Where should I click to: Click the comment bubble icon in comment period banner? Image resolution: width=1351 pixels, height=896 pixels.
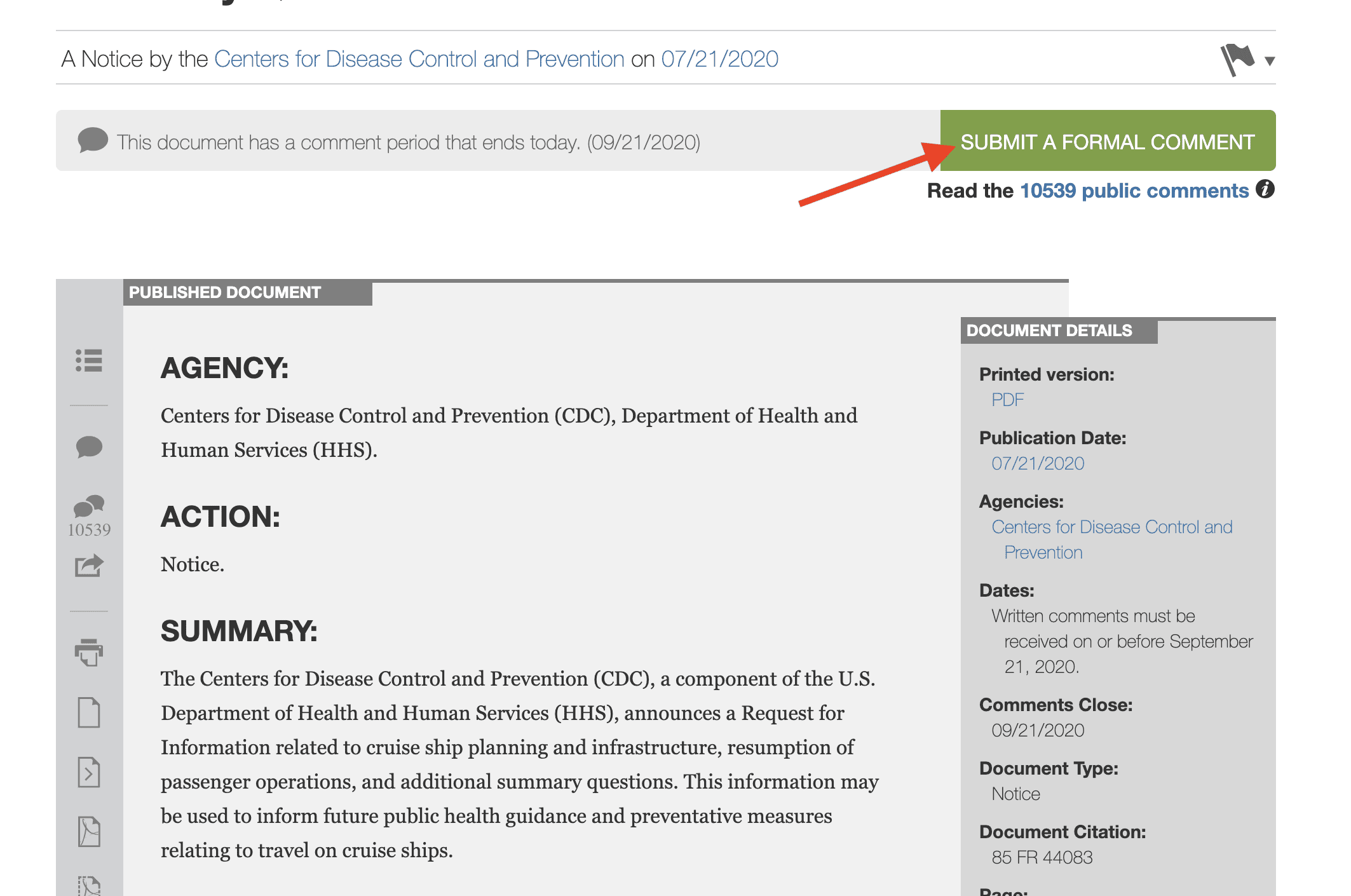pos(93,140)
